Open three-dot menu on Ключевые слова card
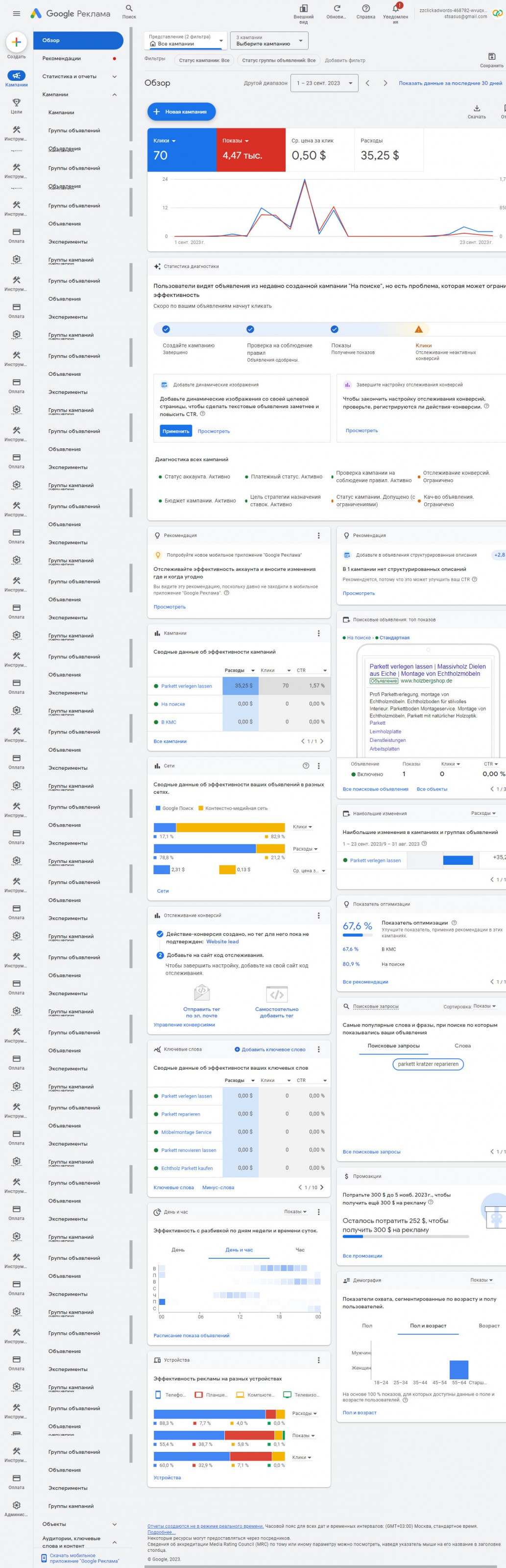Viewport: 506px width, 1568px height. tap(319, 1050)
